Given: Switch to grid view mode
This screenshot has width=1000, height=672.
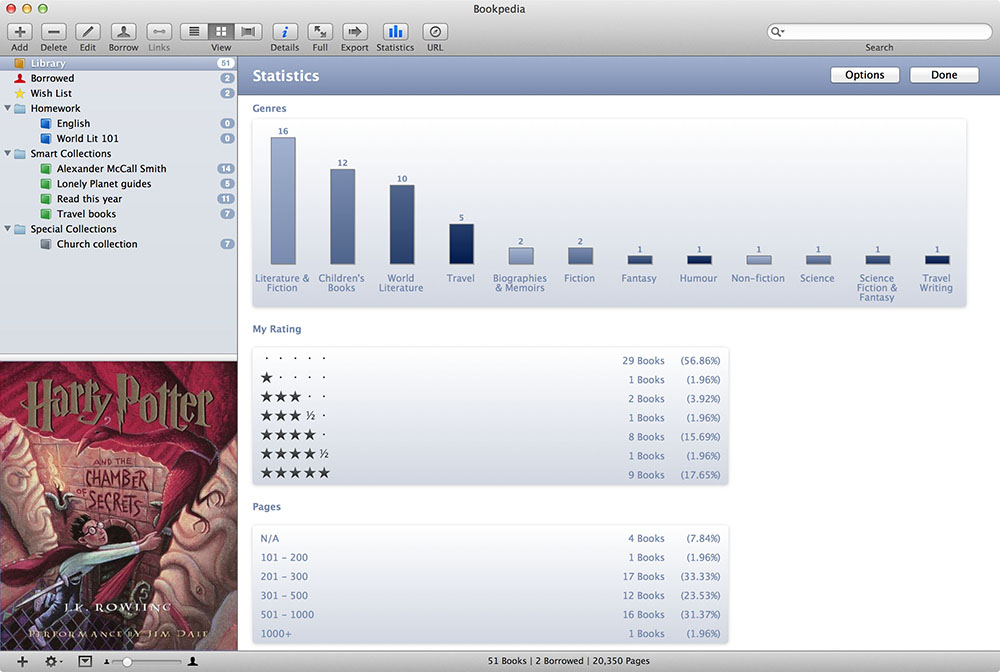Looking at the screenshot, I should 221,32.
